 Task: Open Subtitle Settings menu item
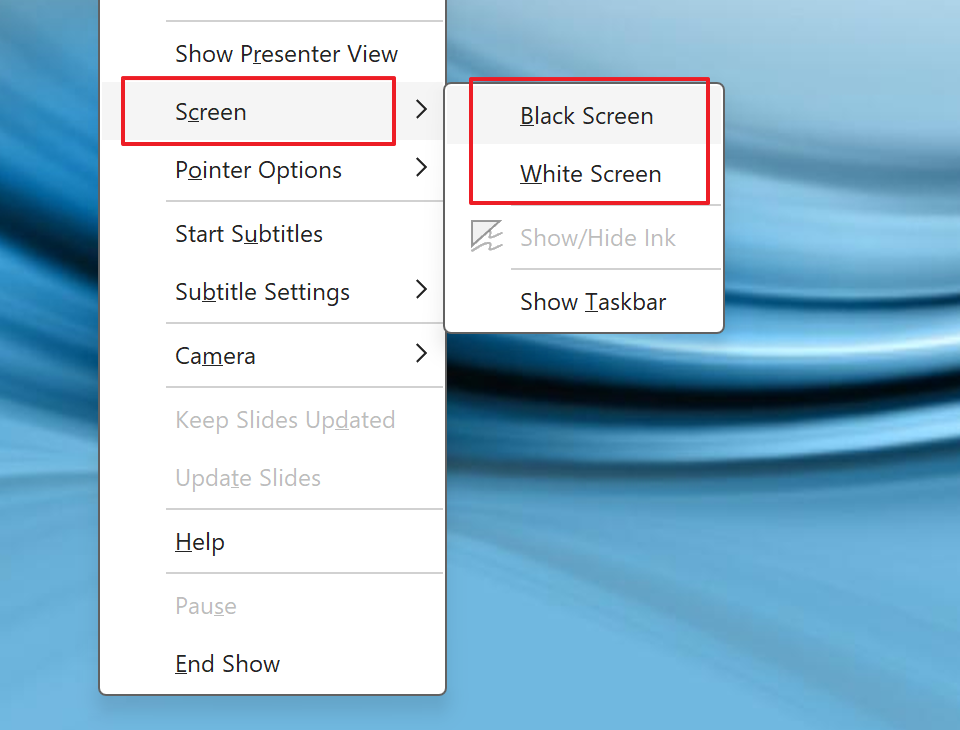[x=262, y=292]
